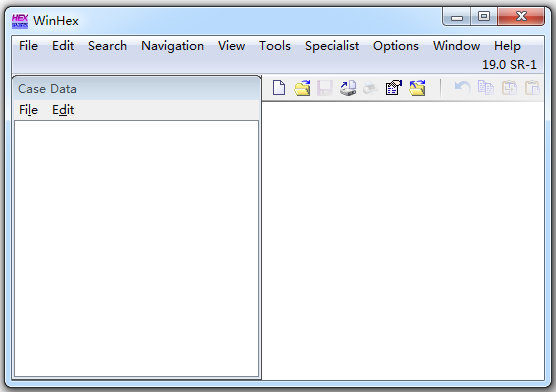Click the Save floppy disk icon
556x392 pixels.
(324, 88)
